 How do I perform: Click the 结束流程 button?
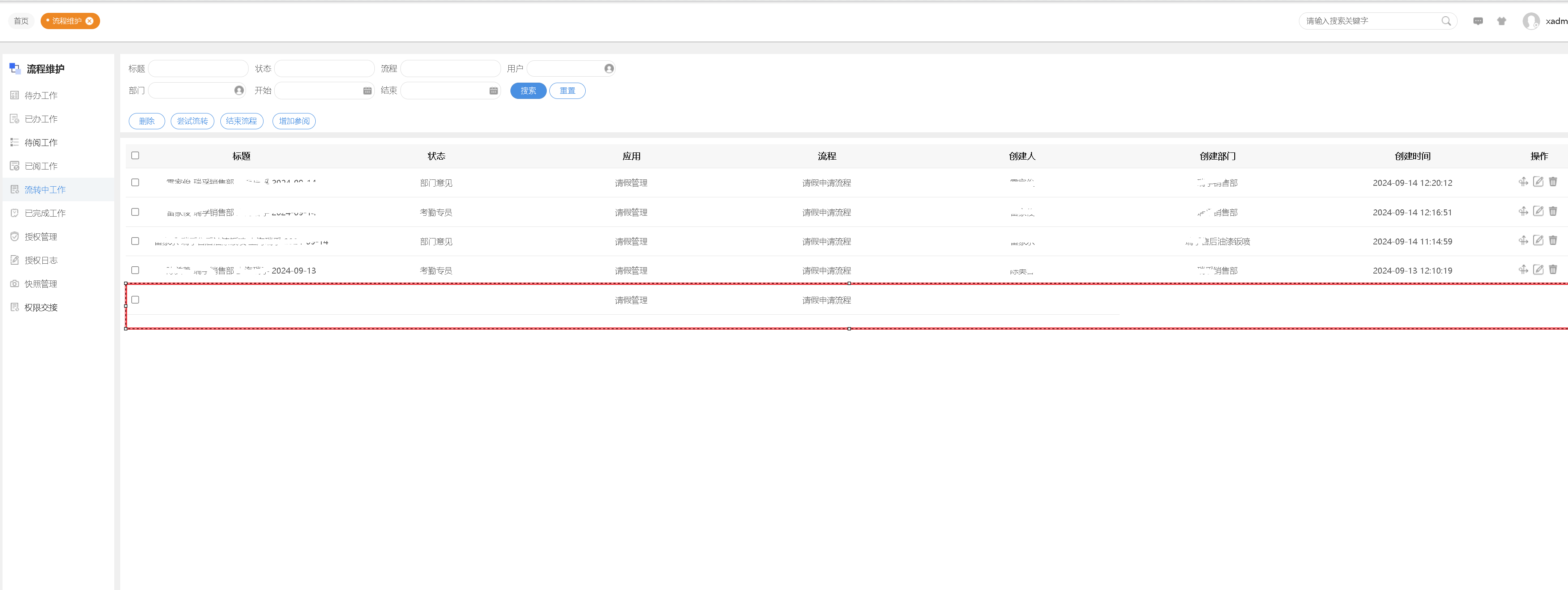[x=241, y=121]
